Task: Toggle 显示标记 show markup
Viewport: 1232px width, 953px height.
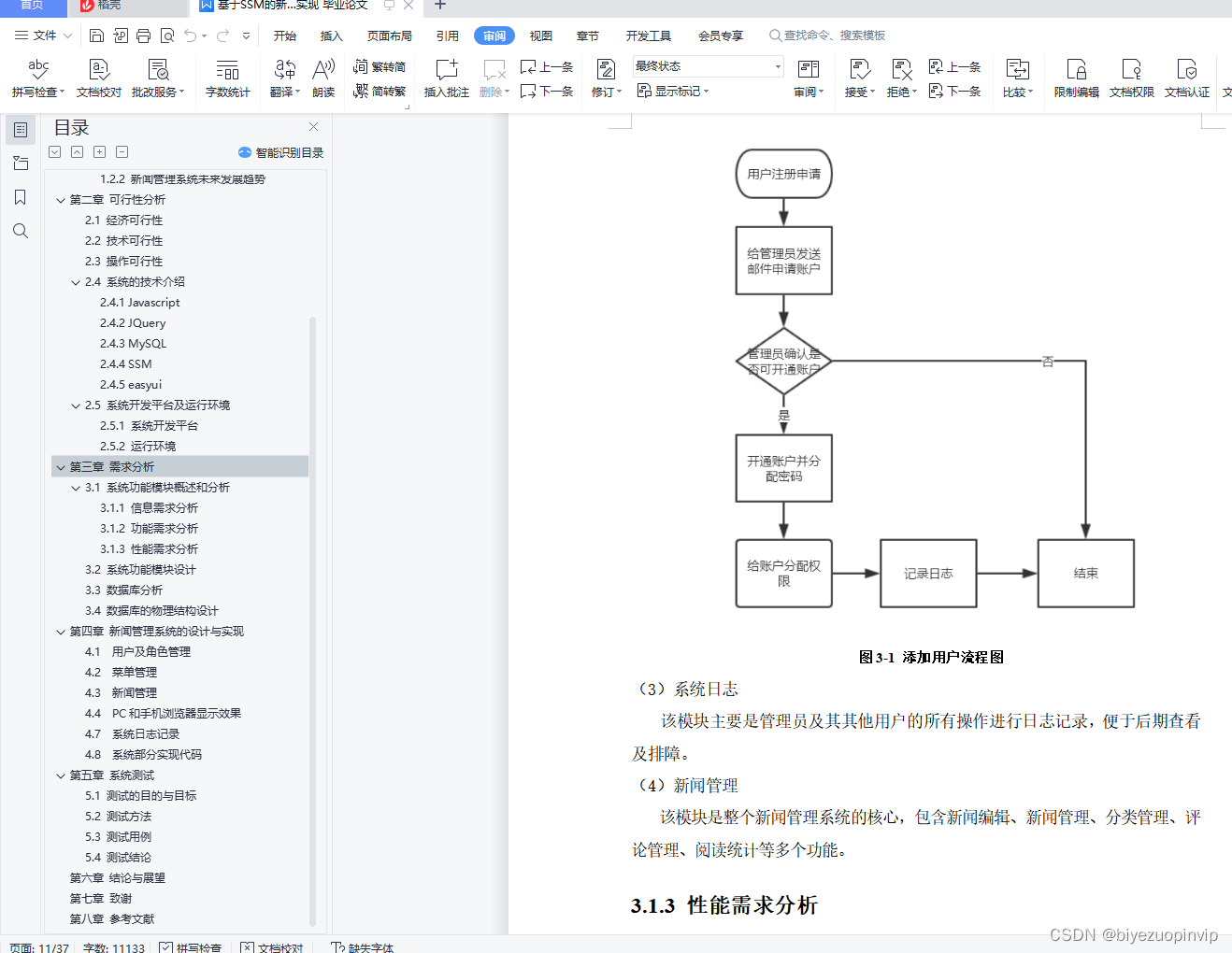Action: (x=672, y=91)
